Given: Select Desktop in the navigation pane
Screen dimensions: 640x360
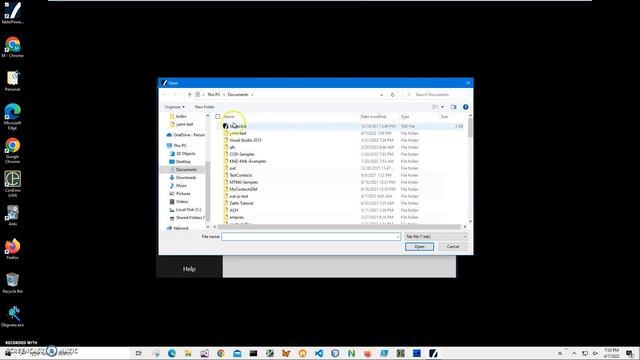Looking at the screenshot, I should [183, 162].
